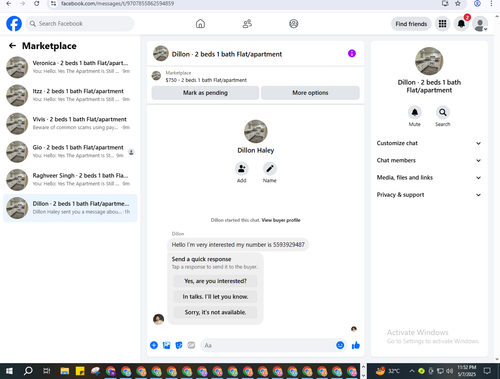Open more actions plus icon in composer
Viewport: 500px width, 379px height.
click(154, 345)
